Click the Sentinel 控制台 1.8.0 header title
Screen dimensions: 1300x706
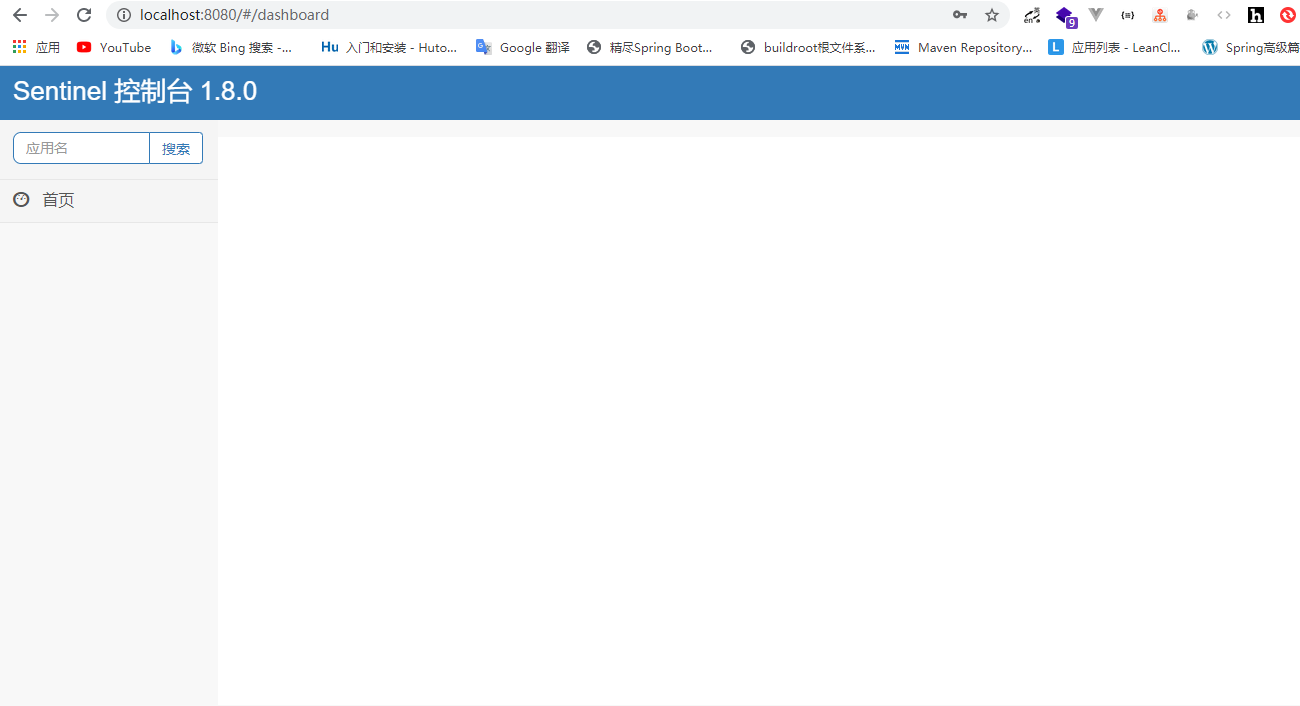pos(135,92)
